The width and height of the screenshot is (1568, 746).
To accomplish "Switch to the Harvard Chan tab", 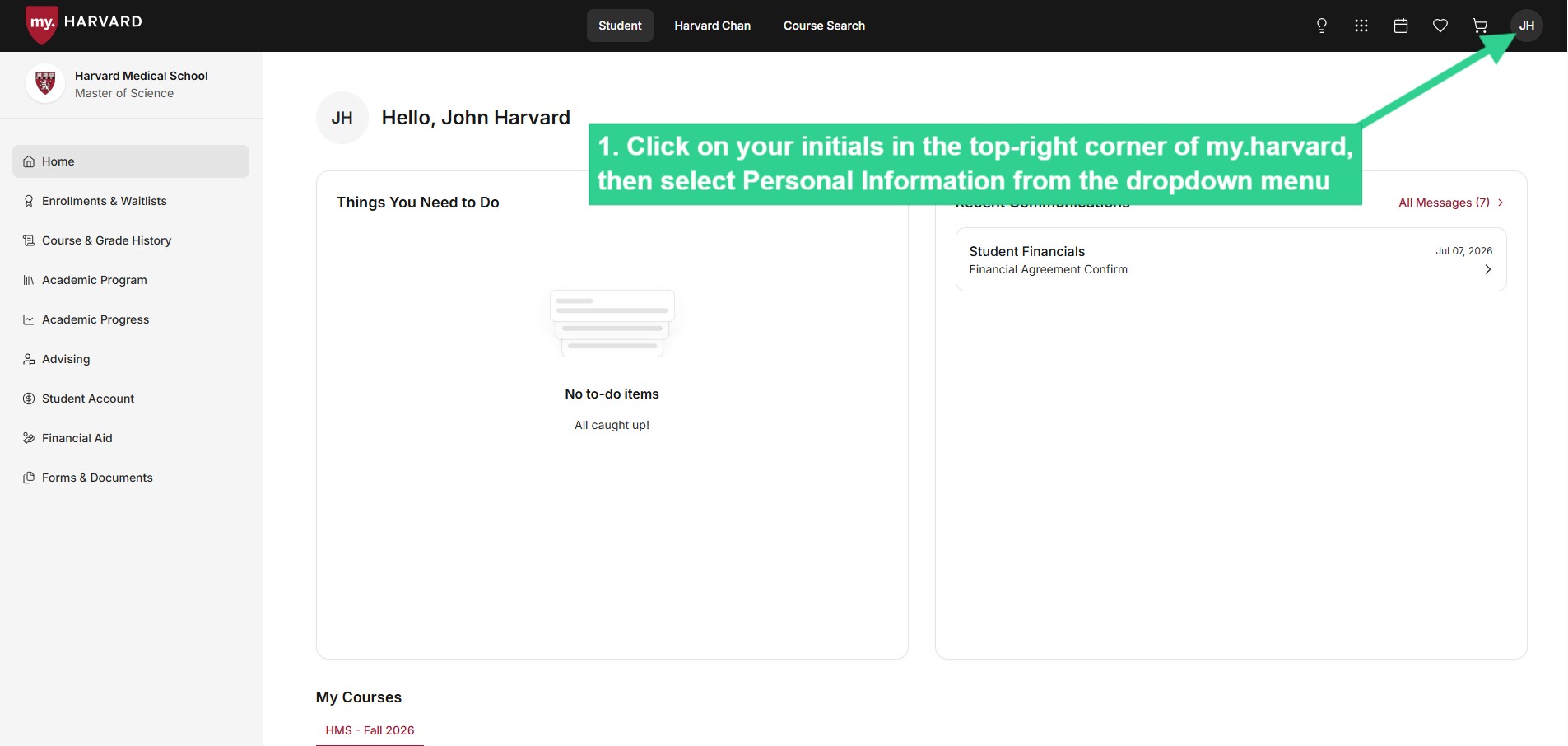I will pos(713,26).
